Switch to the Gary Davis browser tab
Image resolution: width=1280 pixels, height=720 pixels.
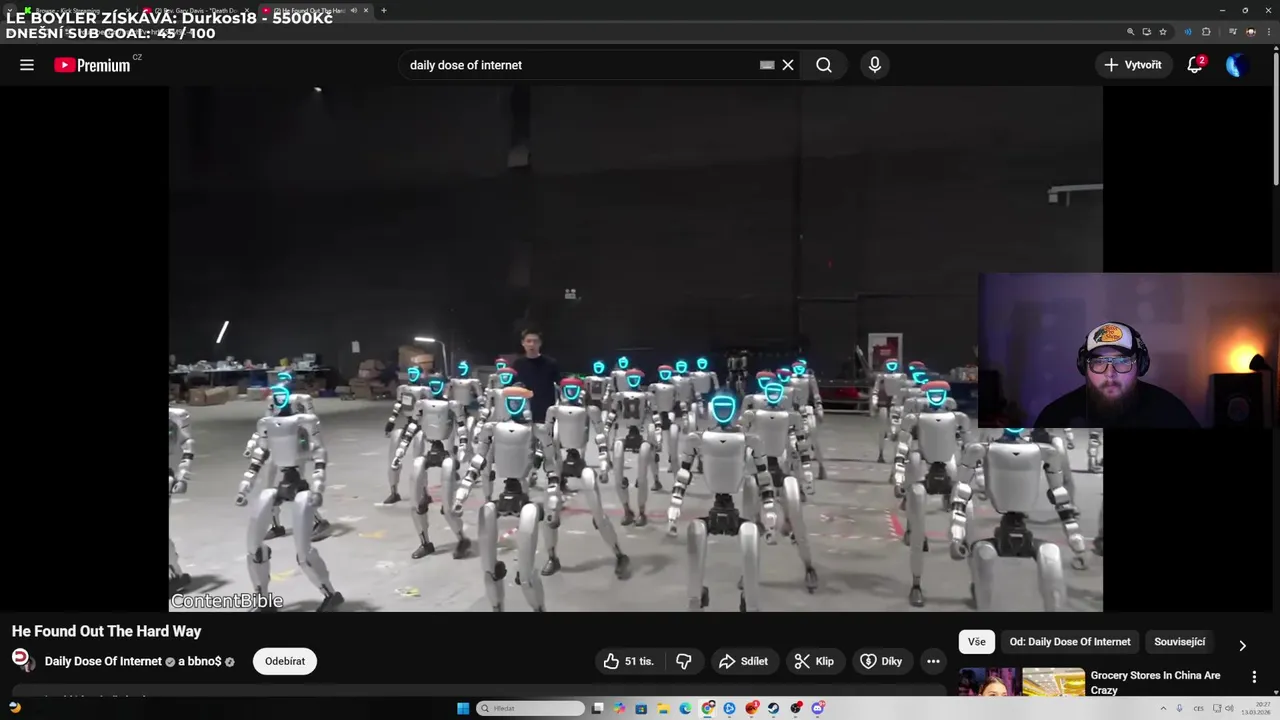point(195,11)
